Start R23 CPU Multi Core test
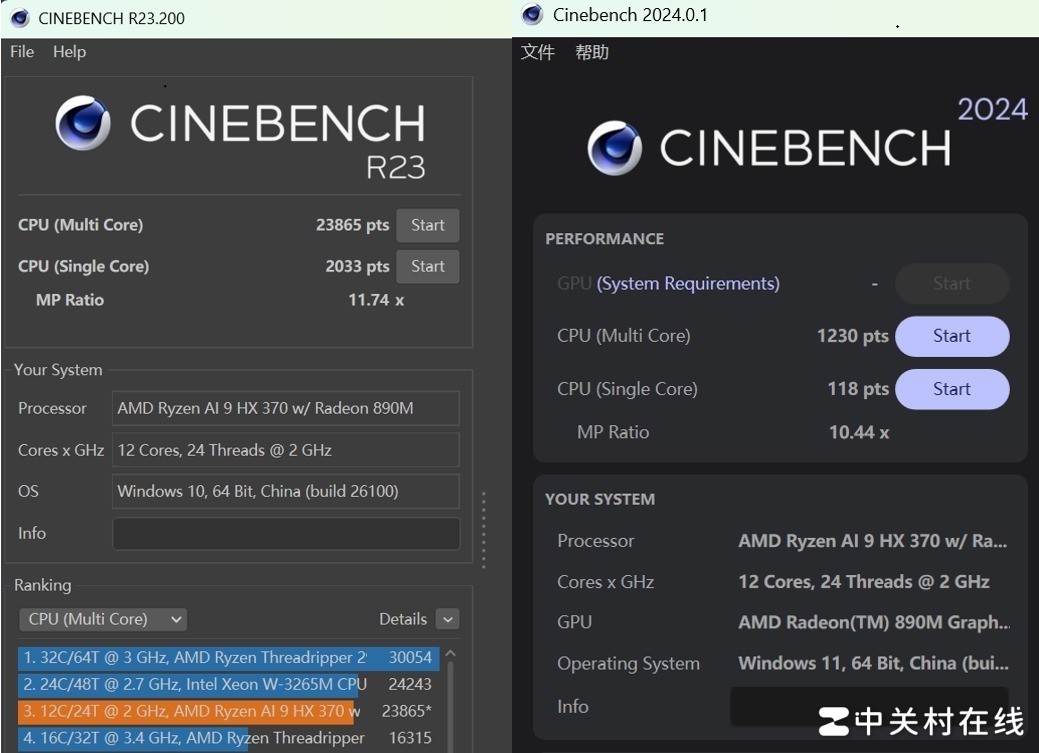Screen dimensions: 1039x753 coord(427,225)
